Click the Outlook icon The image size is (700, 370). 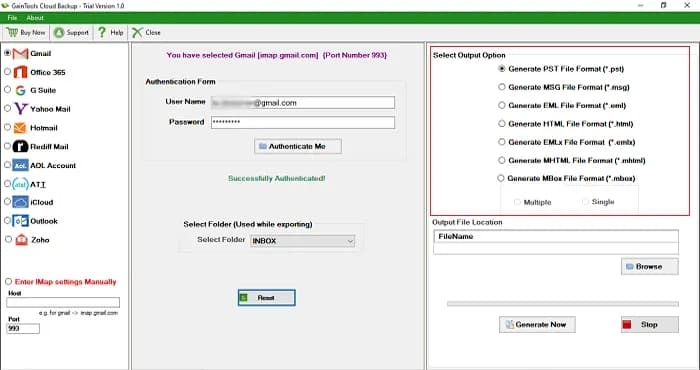[x=21, y=221]
